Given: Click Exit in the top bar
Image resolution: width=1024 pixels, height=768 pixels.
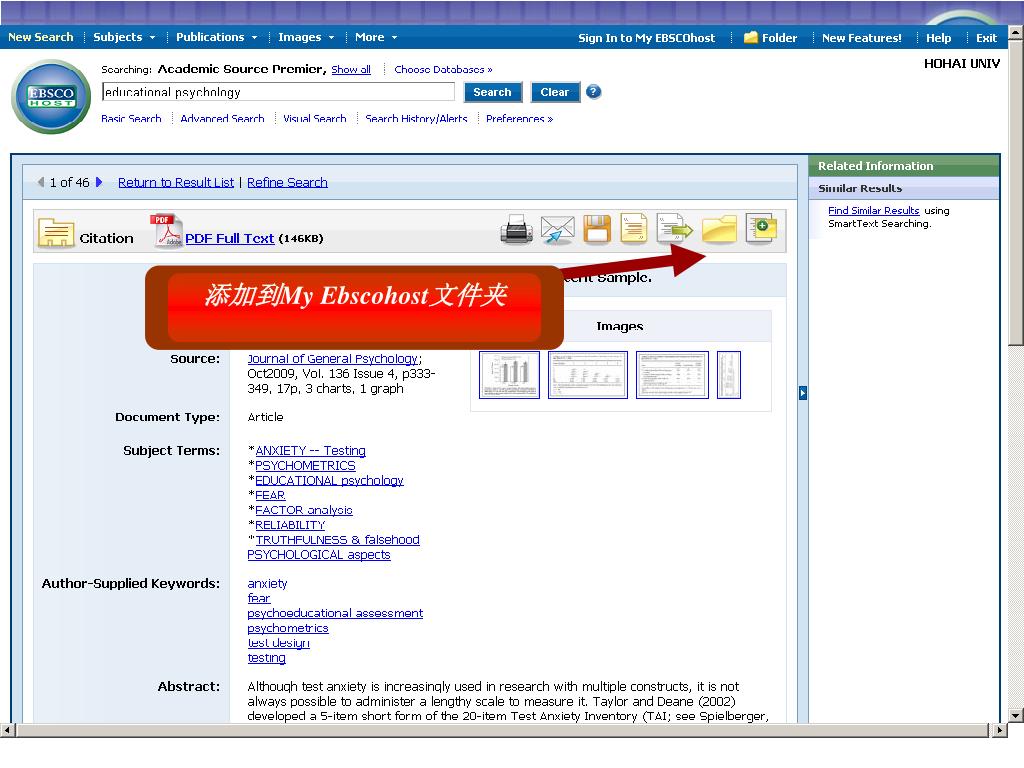Looking at the screenshot, I should [x=986, y=38].
